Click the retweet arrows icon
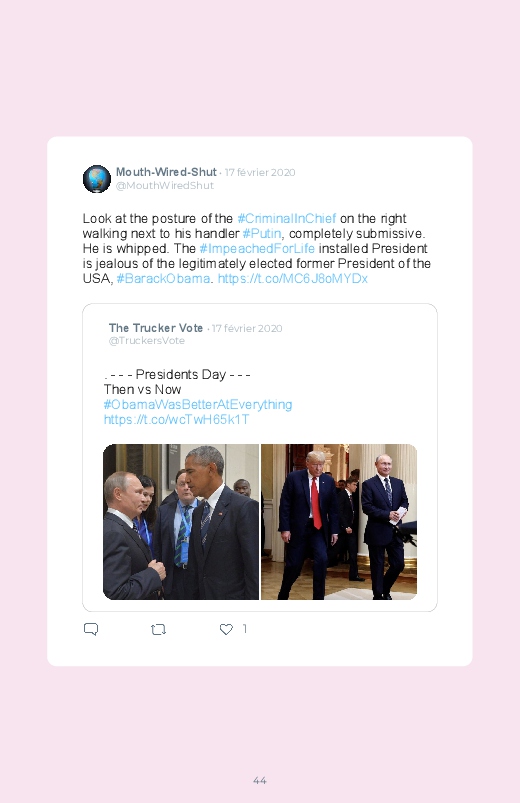520x803 pixels. 158,629
